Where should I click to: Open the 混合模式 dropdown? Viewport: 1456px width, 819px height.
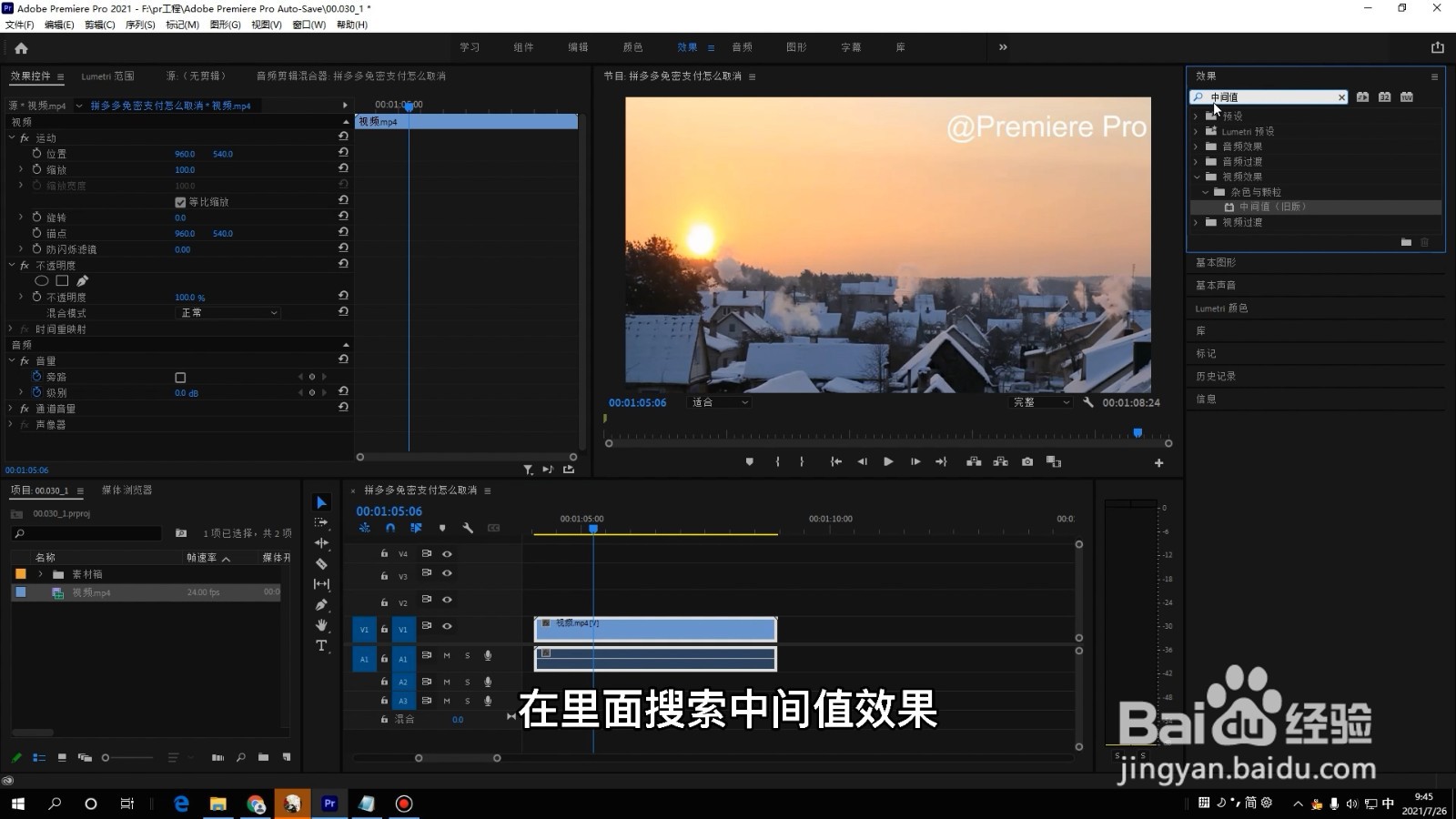(227, 312)
